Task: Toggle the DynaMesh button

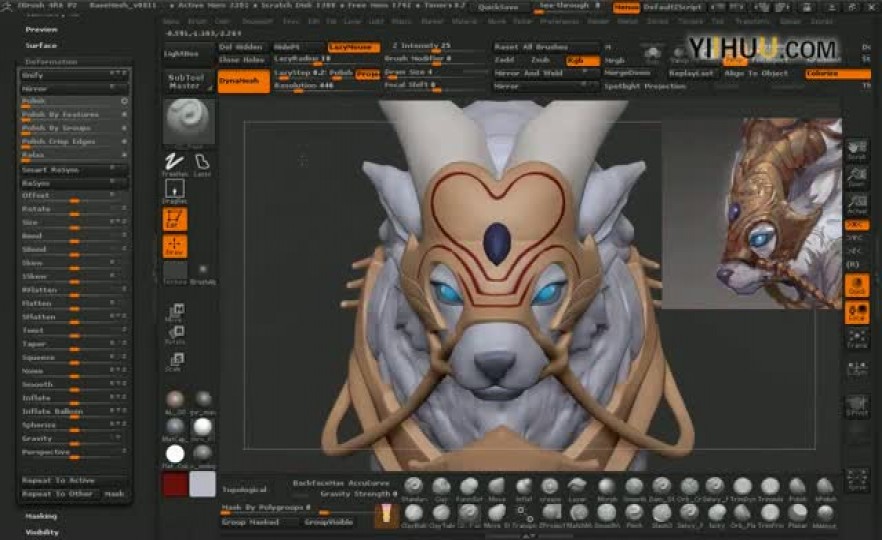Action: point(244,81)
